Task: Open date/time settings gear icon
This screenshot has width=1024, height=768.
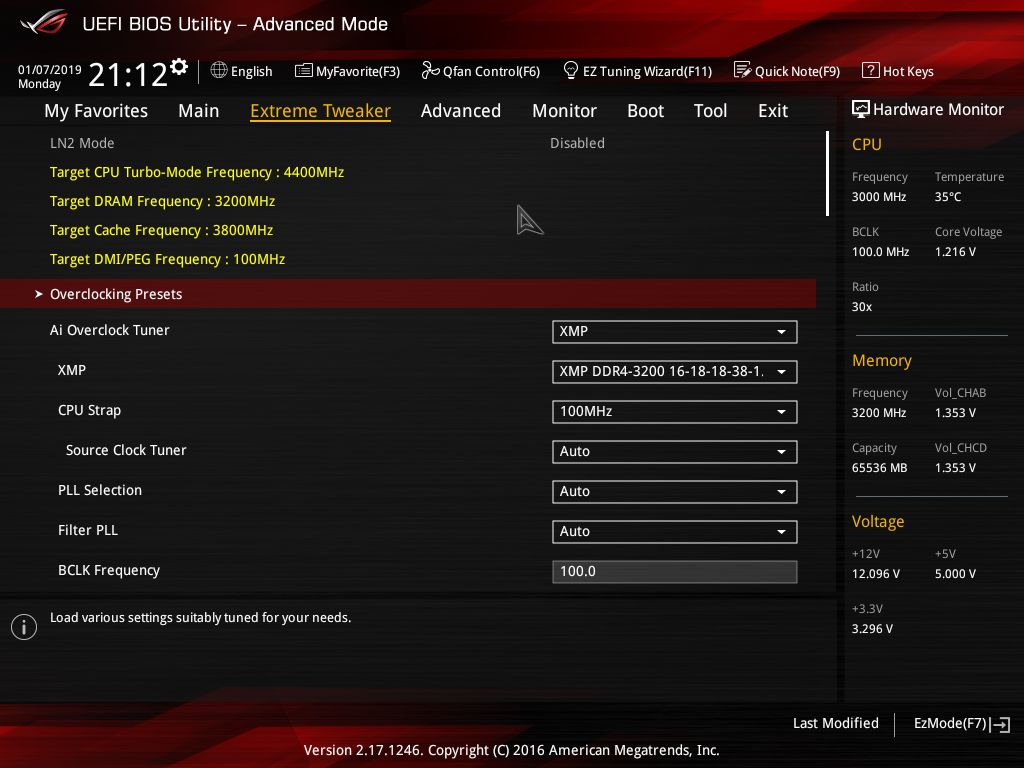Action: click(x=179, y=66)
